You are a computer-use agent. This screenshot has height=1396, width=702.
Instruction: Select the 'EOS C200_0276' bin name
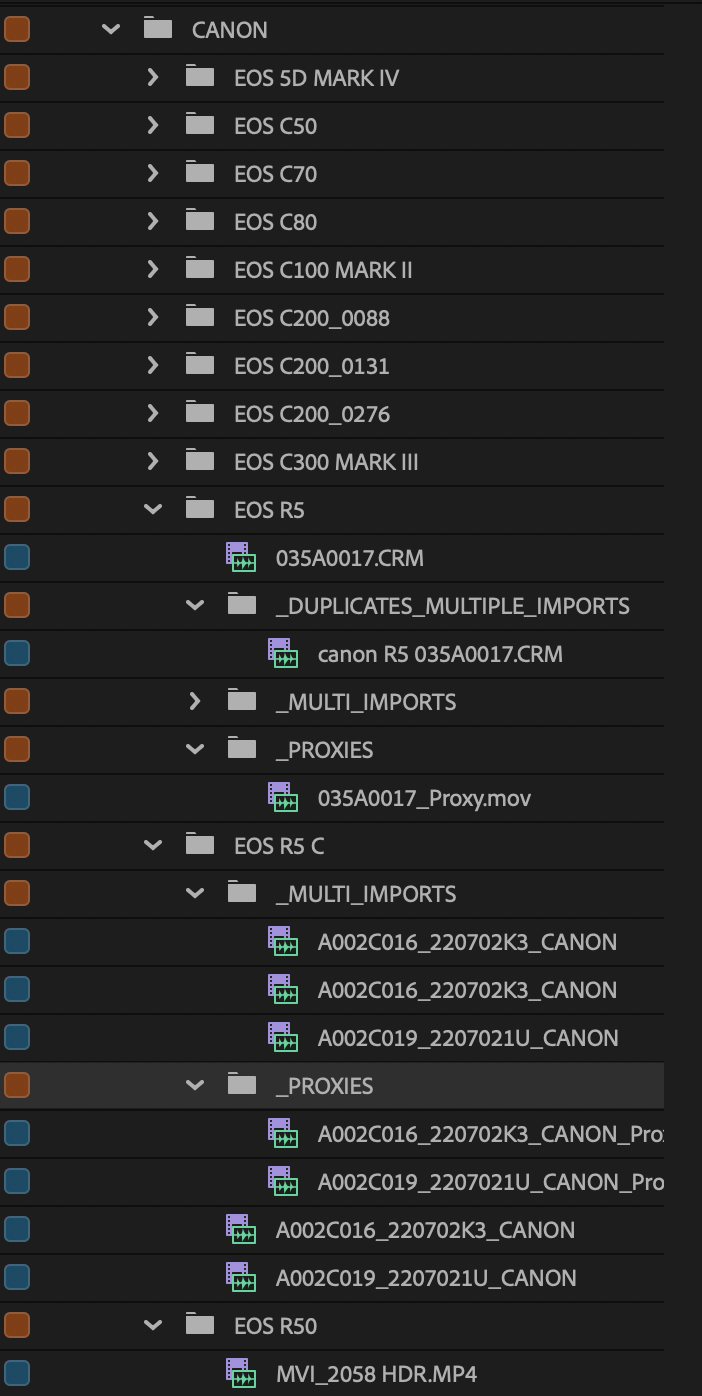click(x=312, y=414)
